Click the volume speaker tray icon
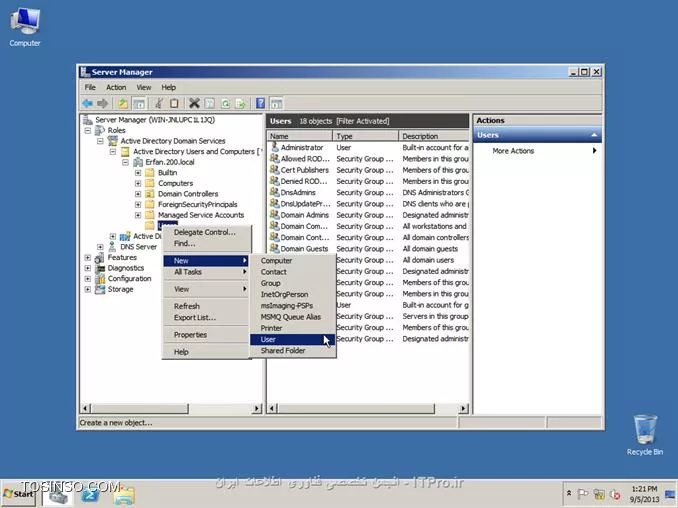Viewport: 678px width, 508px height. pos(614,494)
